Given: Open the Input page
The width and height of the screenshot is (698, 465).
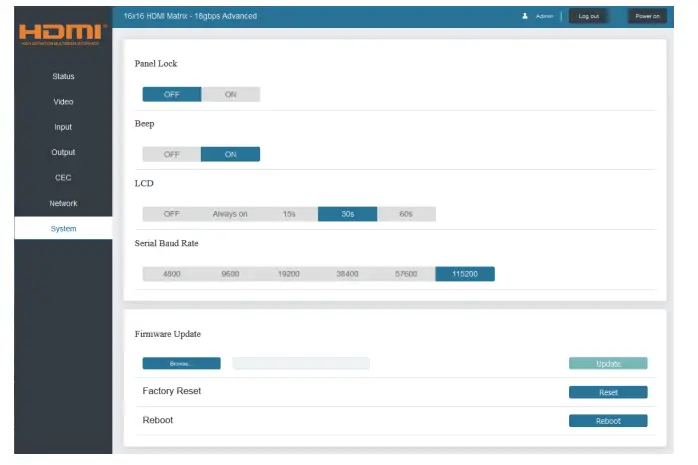Looking at the screenshot, I should coord(63,127).
